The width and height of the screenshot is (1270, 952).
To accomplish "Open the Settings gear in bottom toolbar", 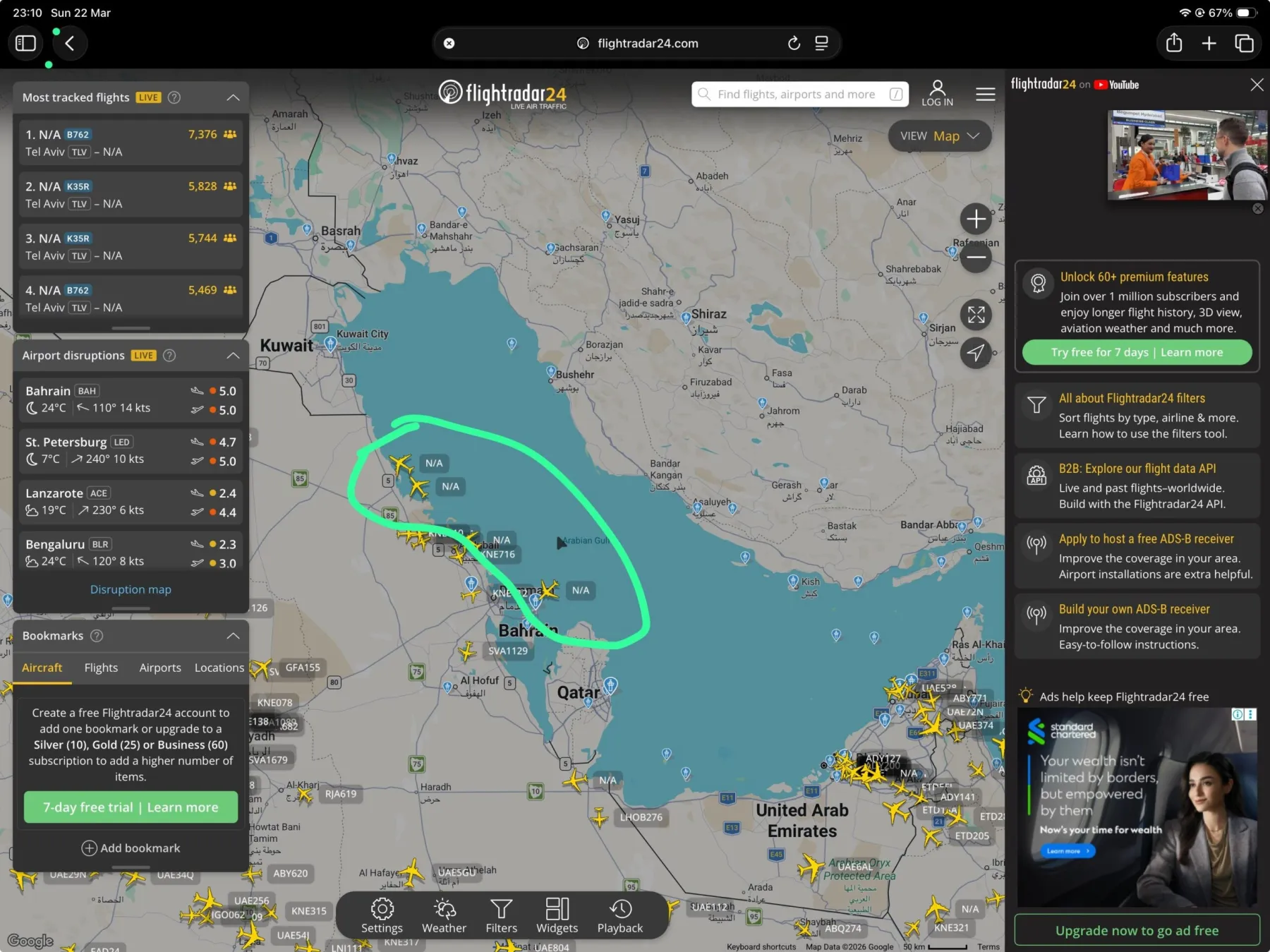I will pos(382,915).
